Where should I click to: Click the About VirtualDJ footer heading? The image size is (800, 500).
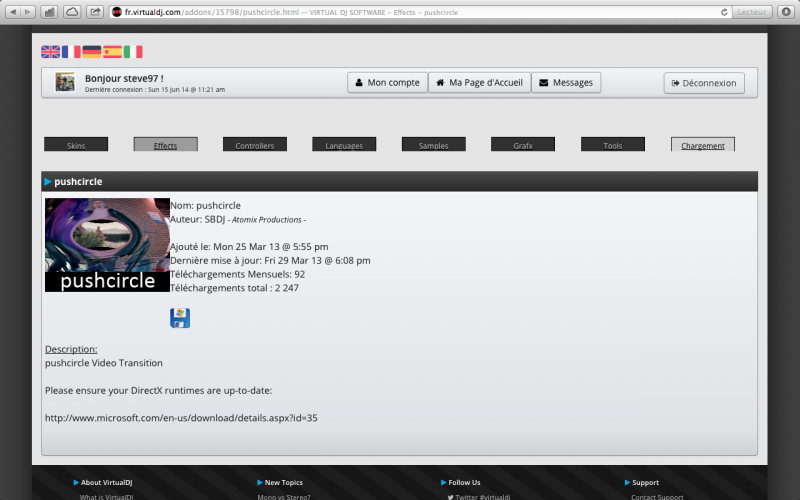(x=106, y=483)
